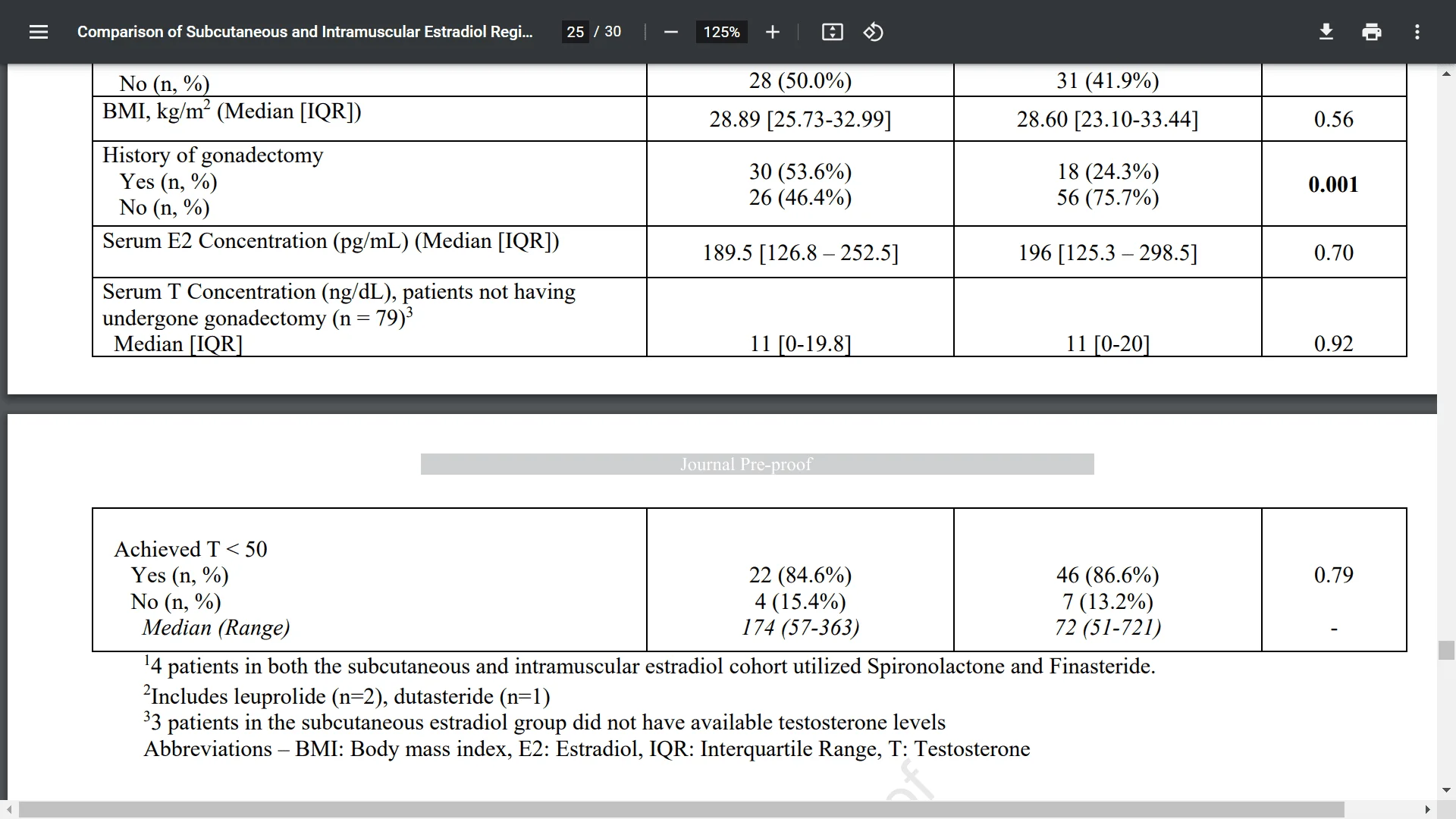Click the '72 (51-721)' italic value
The height and width of the screenshot is (819, 1456).
1107,628
